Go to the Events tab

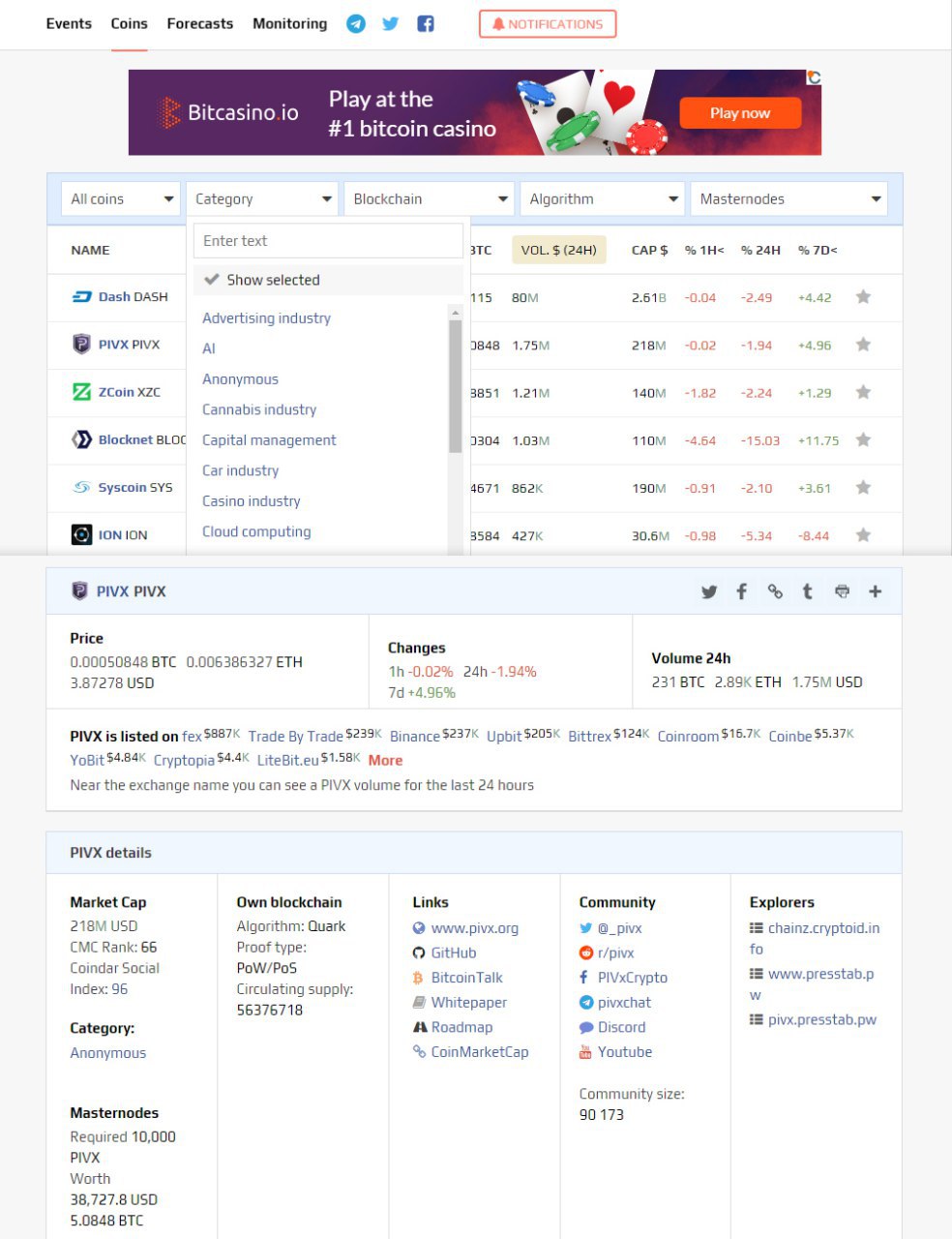pos(69,24)
